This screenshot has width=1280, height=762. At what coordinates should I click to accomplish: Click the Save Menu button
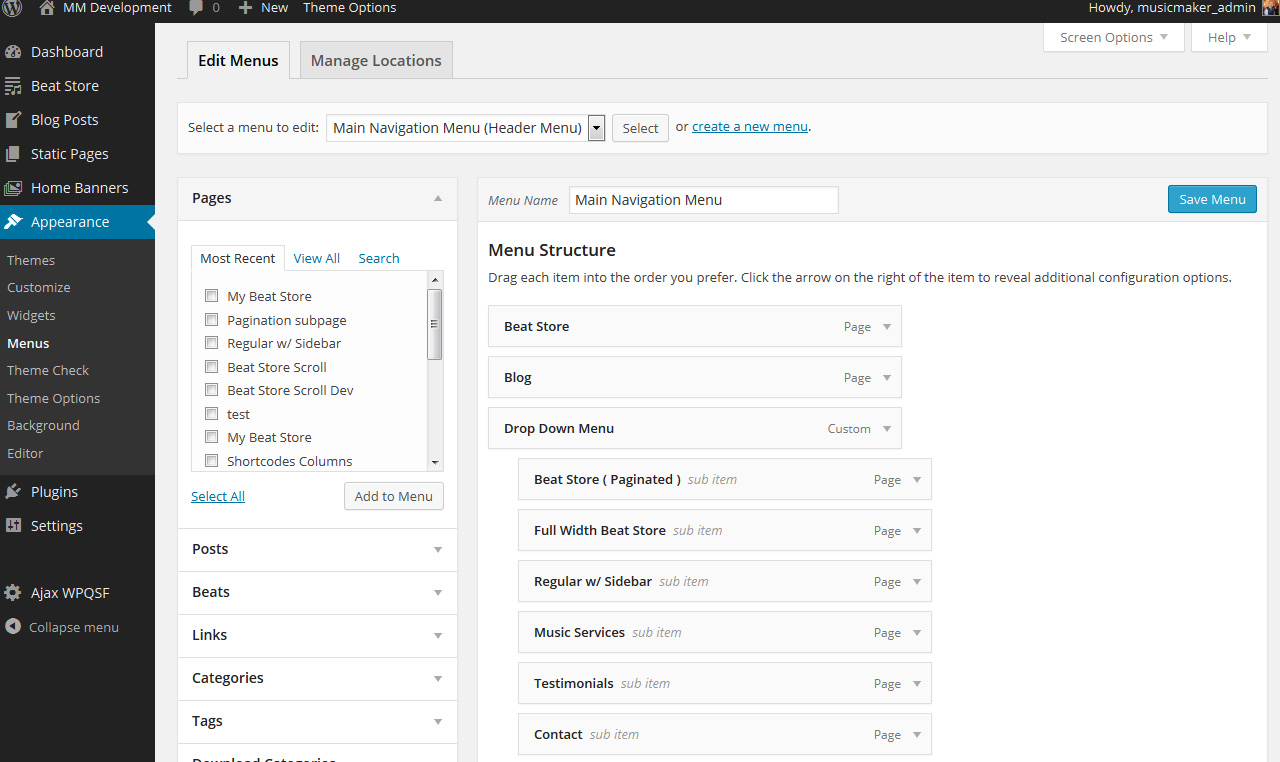1211,199
